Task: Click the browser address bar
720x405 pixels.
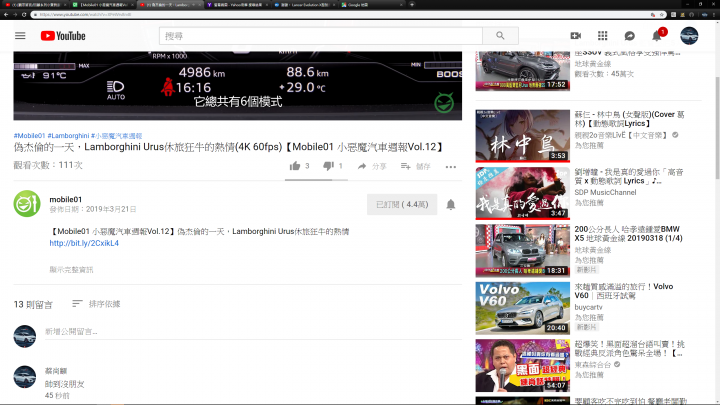Action: point(340,15)
